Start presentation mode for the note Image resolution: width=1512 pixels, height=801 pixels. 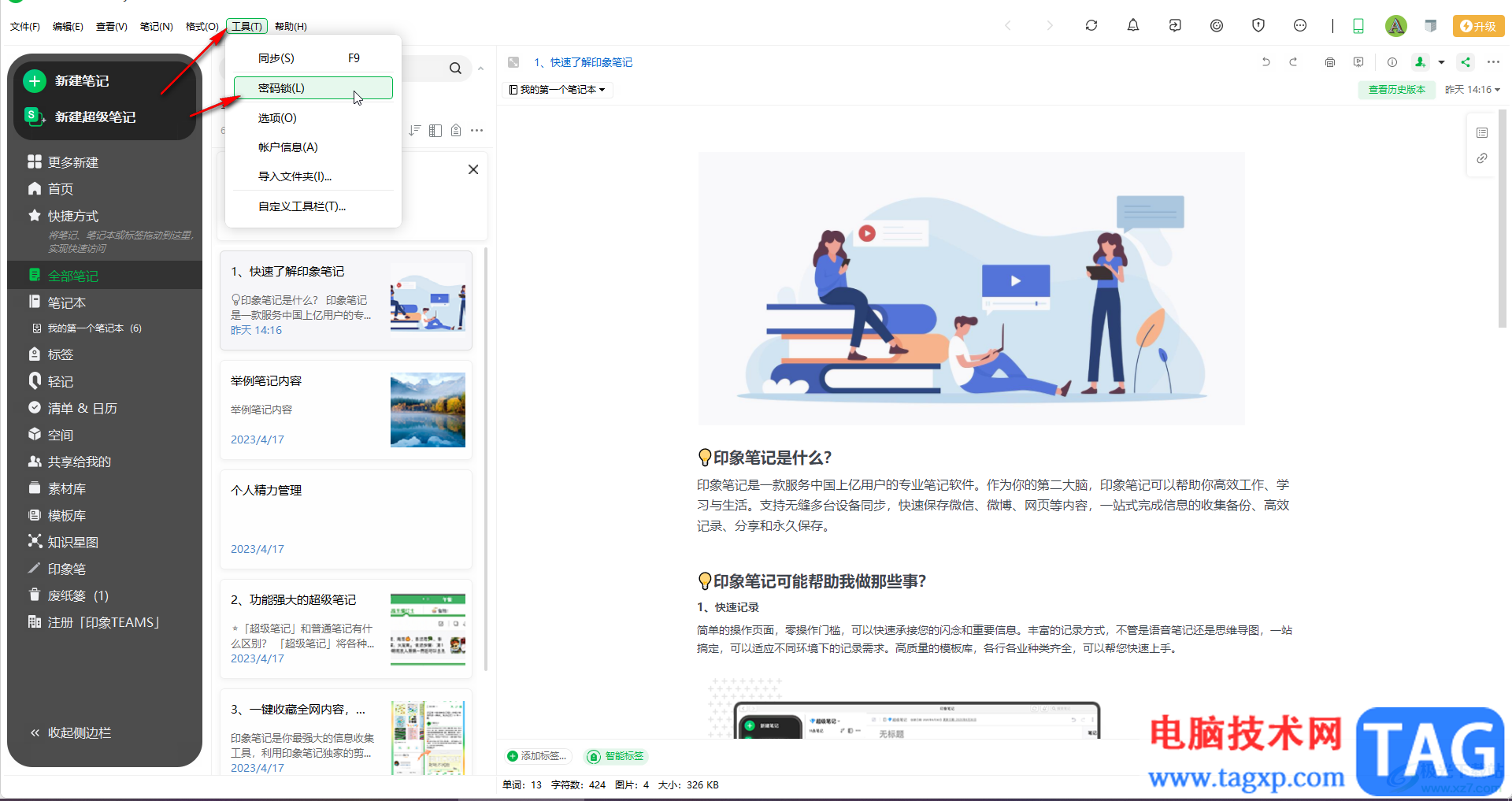coord(1358,62)
